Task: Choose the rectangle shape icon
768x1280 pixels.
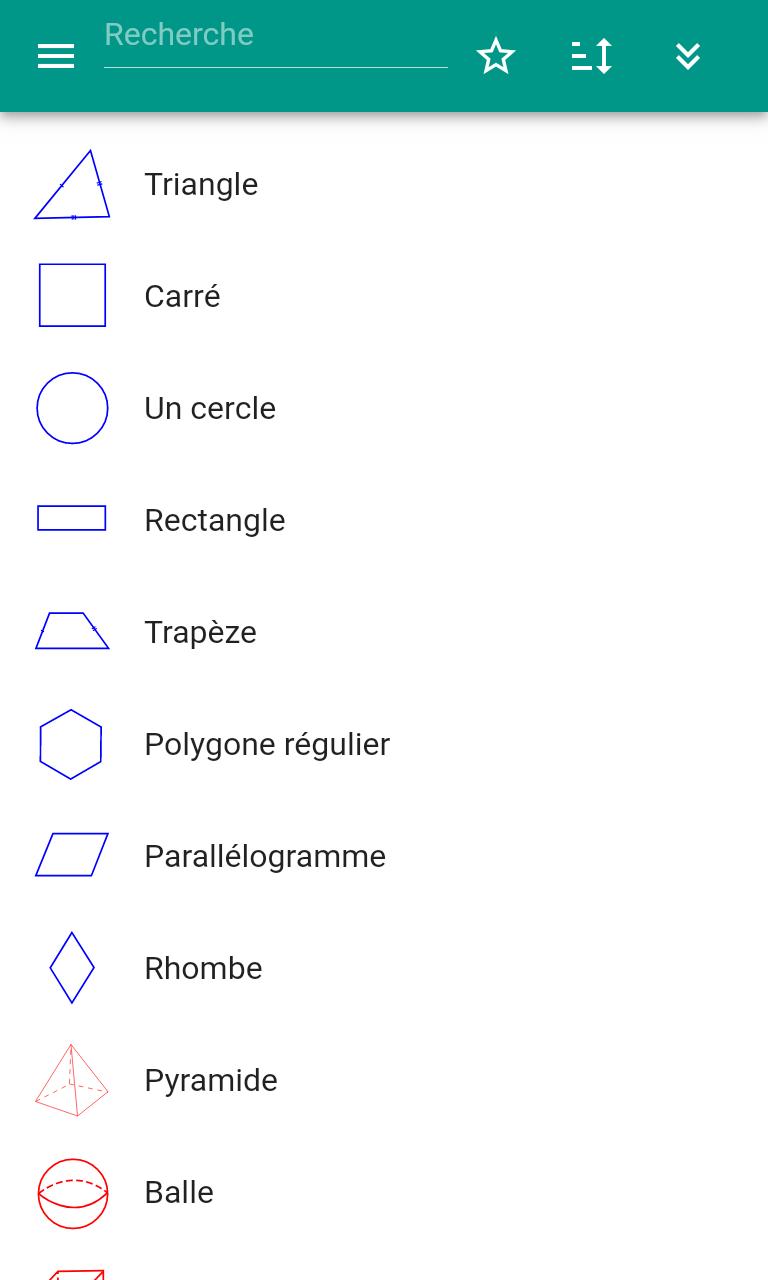Action: [72, 518]
